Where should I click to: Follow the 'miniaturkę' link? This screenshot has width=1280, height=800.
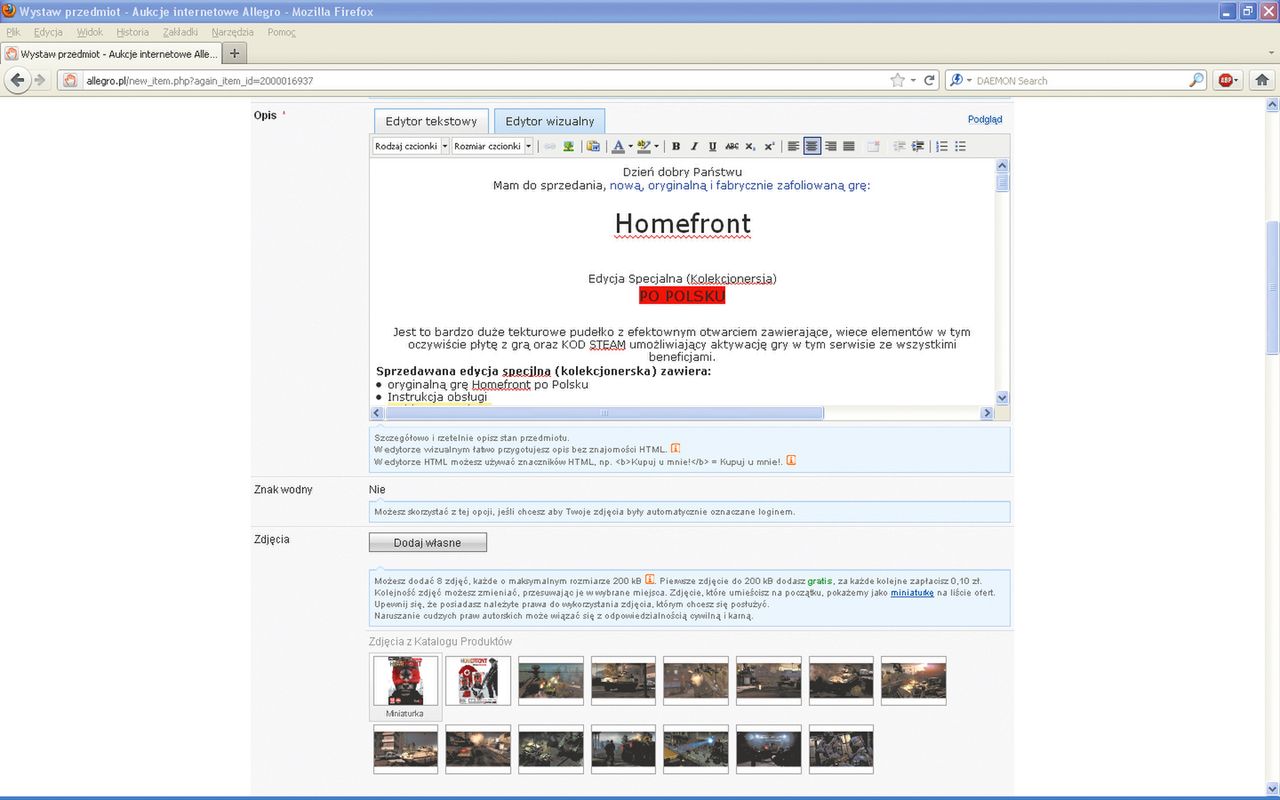point(912,592)
